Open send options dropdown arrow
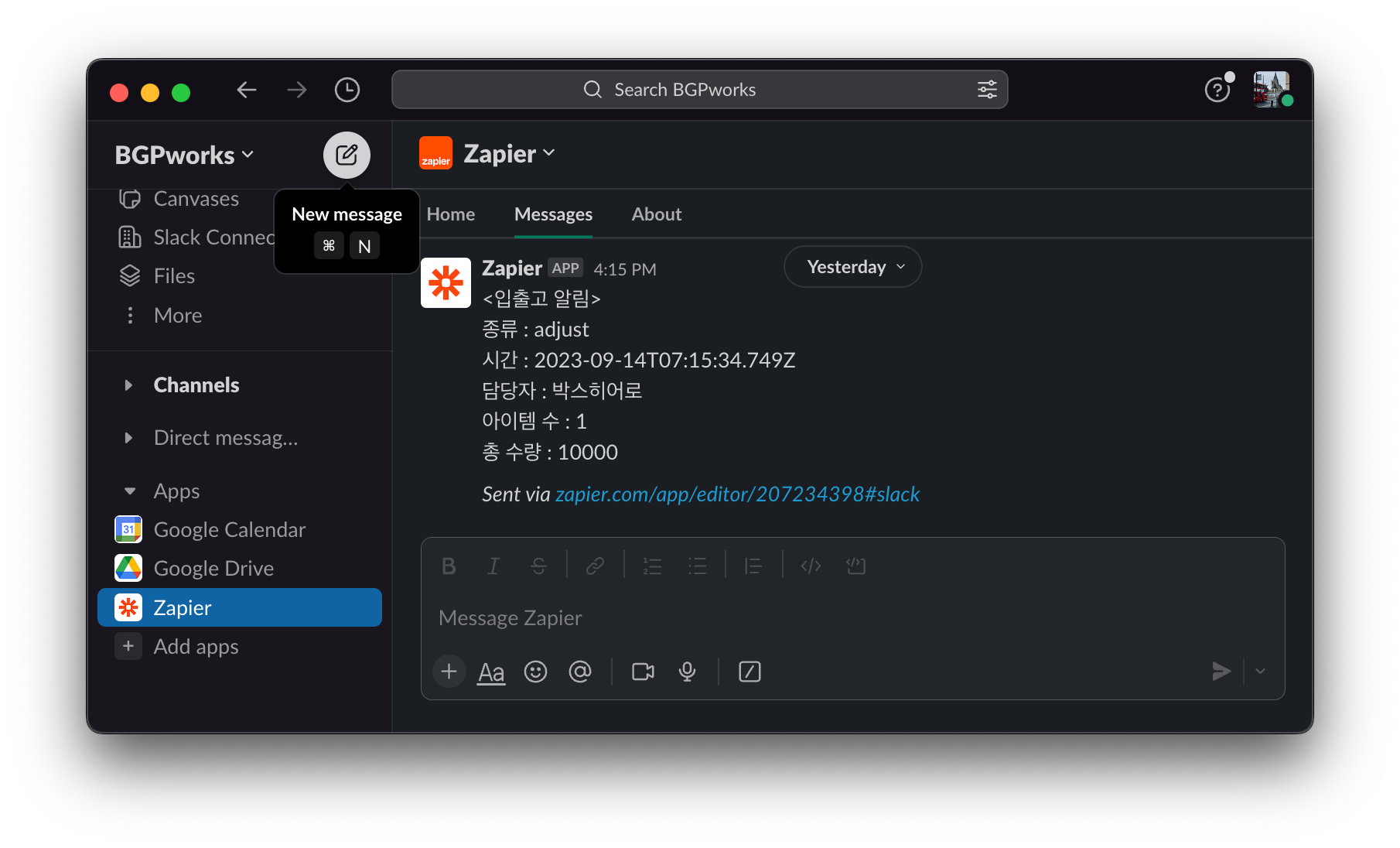This screenshot has height=848, width=1400. click(x=1260, y=672)
